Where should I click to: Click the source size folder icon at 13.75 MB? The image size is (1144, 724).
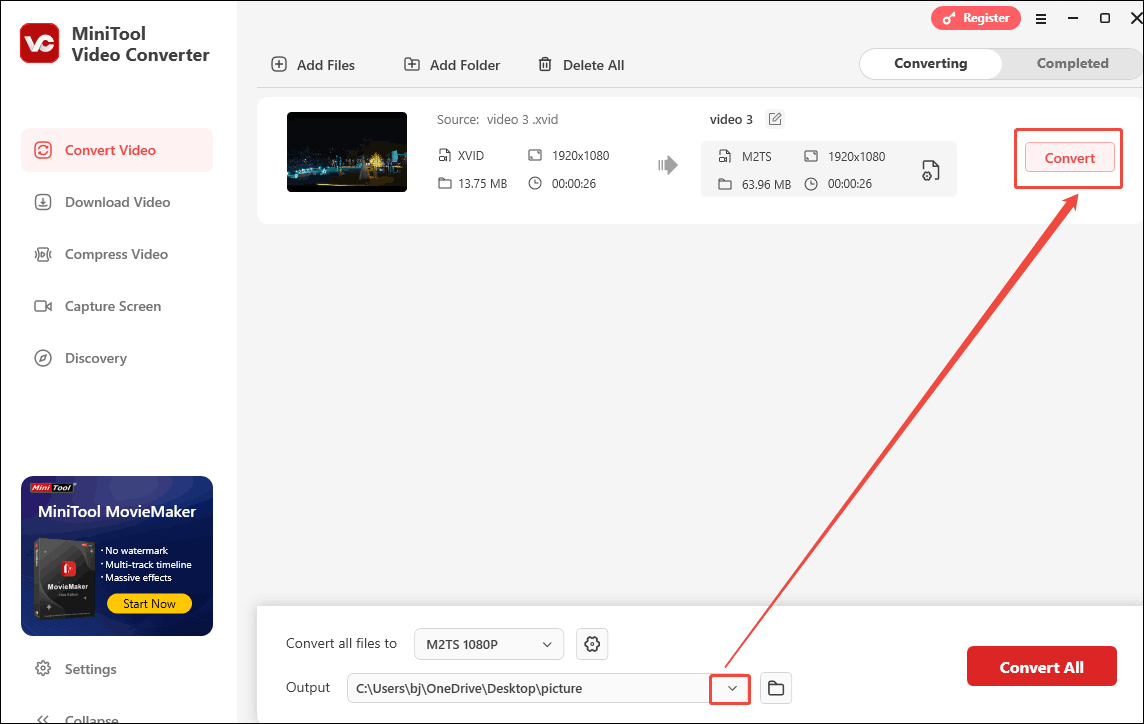click(x=445, y=183)
